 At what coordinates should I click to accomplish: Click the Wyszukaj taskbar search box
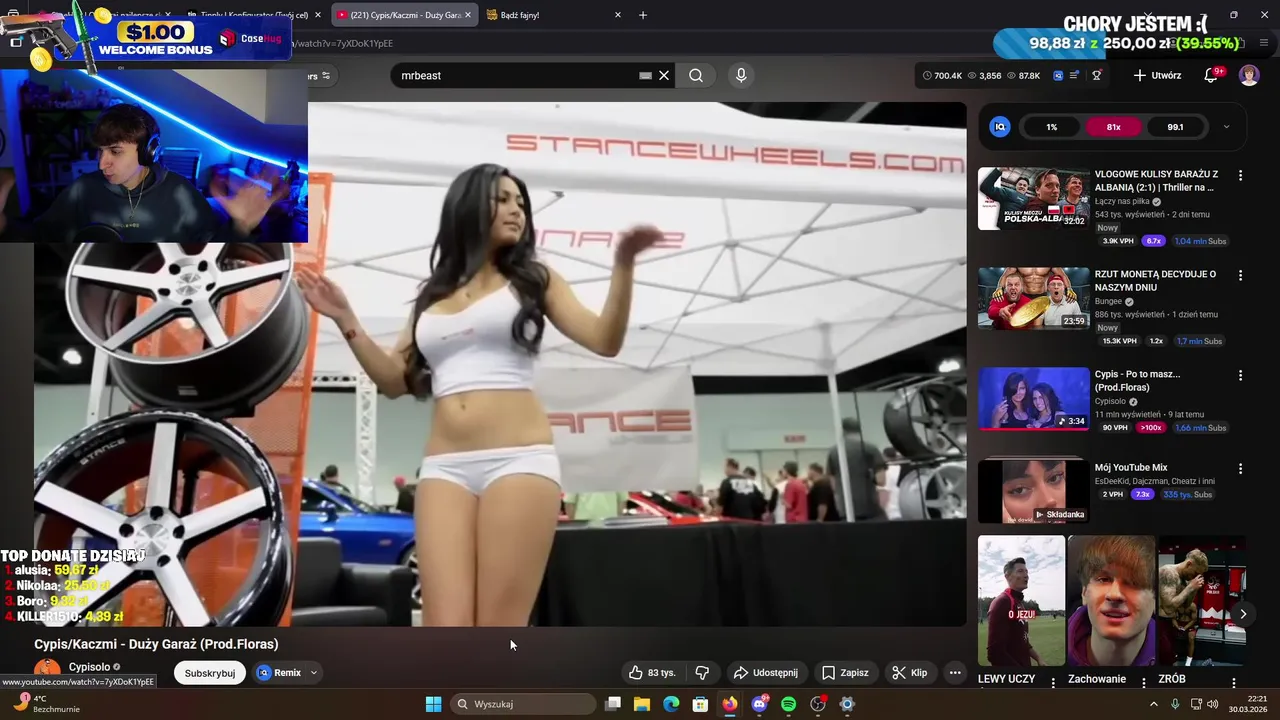pyautogui.click(x=525, y=704)
